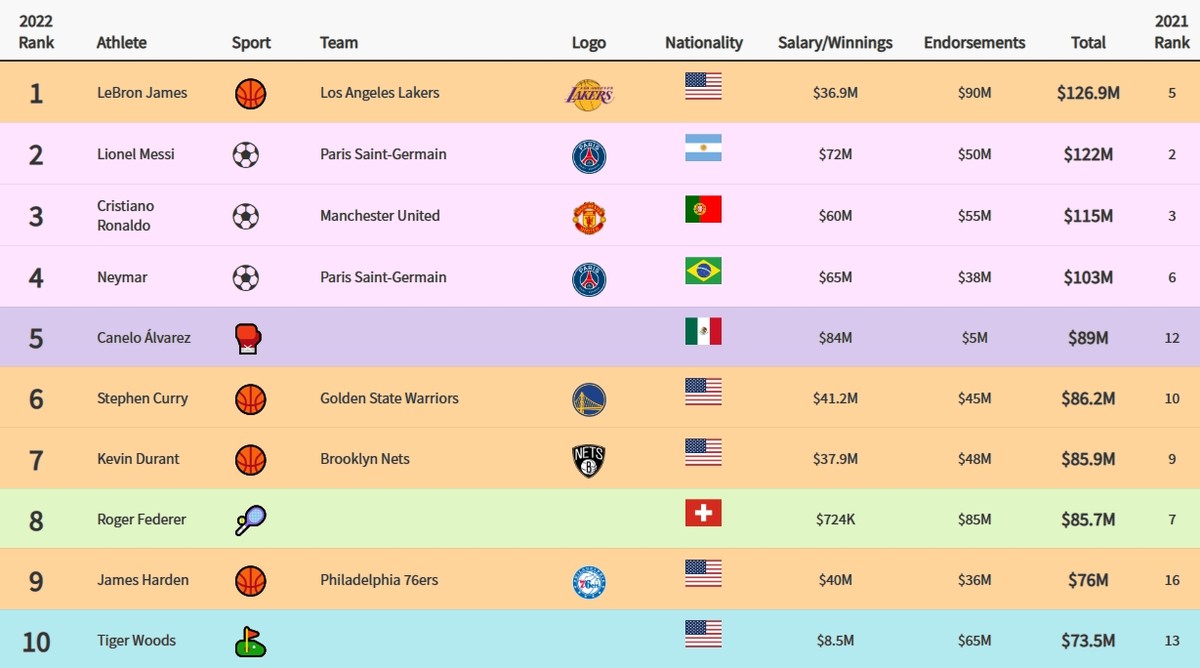Viewport: 1200px width, 668px height.
Task: Click the Los Angeles Lakers logo
Action: [589, 94]
